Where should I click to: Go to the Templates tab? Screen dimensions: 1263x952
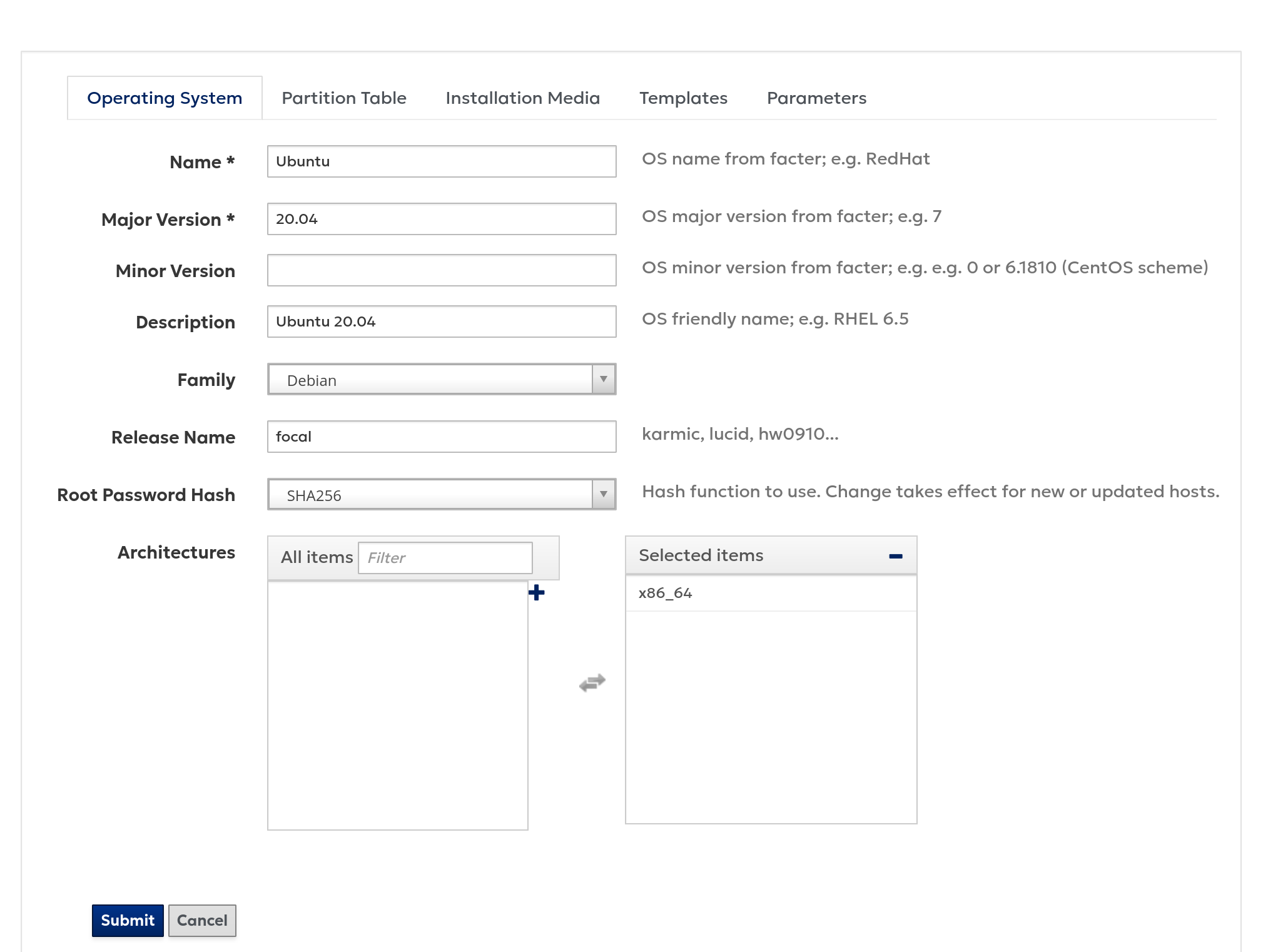pyautogui.click(x=683, y=98)
